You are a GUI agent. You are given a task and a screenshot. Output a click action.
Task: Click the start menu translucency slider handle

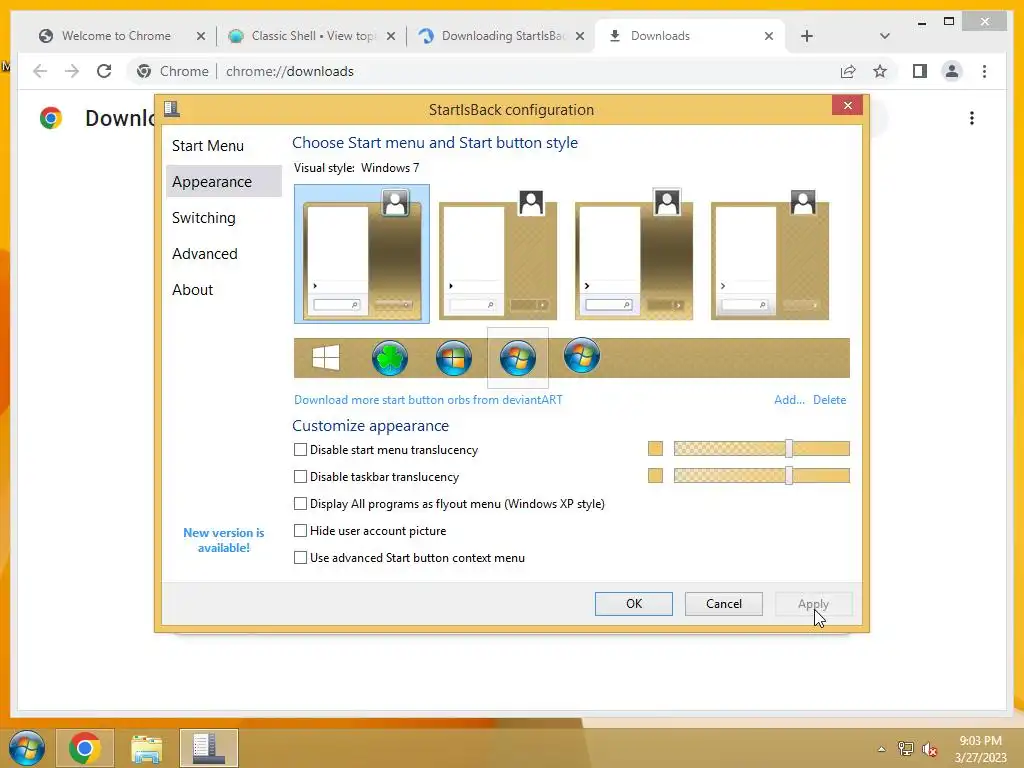pyautogui.click(x=789, y=449)
